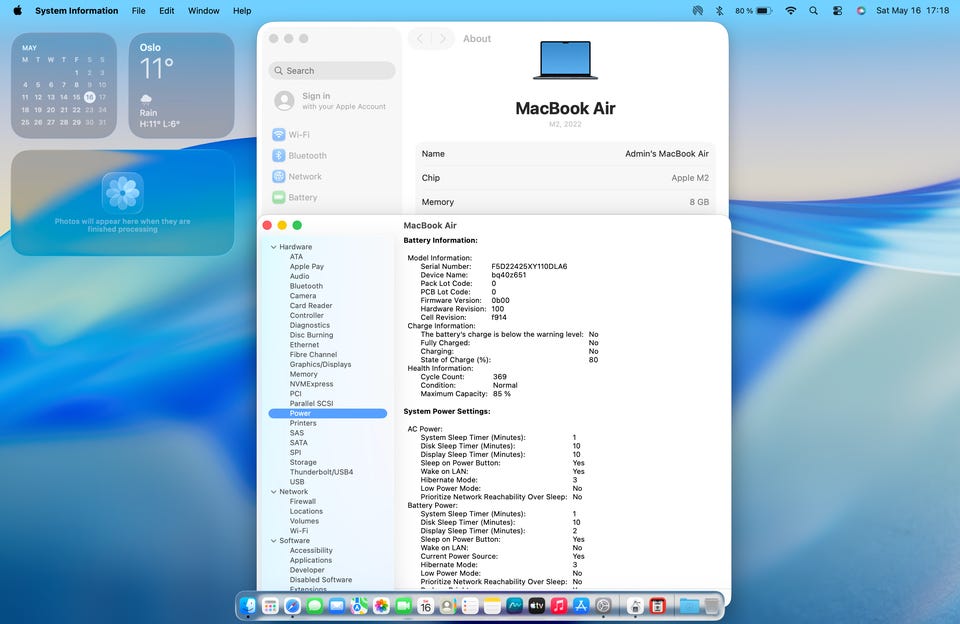Go back in System Settings window
Viewport: 960px width, 624px height.
420,39
